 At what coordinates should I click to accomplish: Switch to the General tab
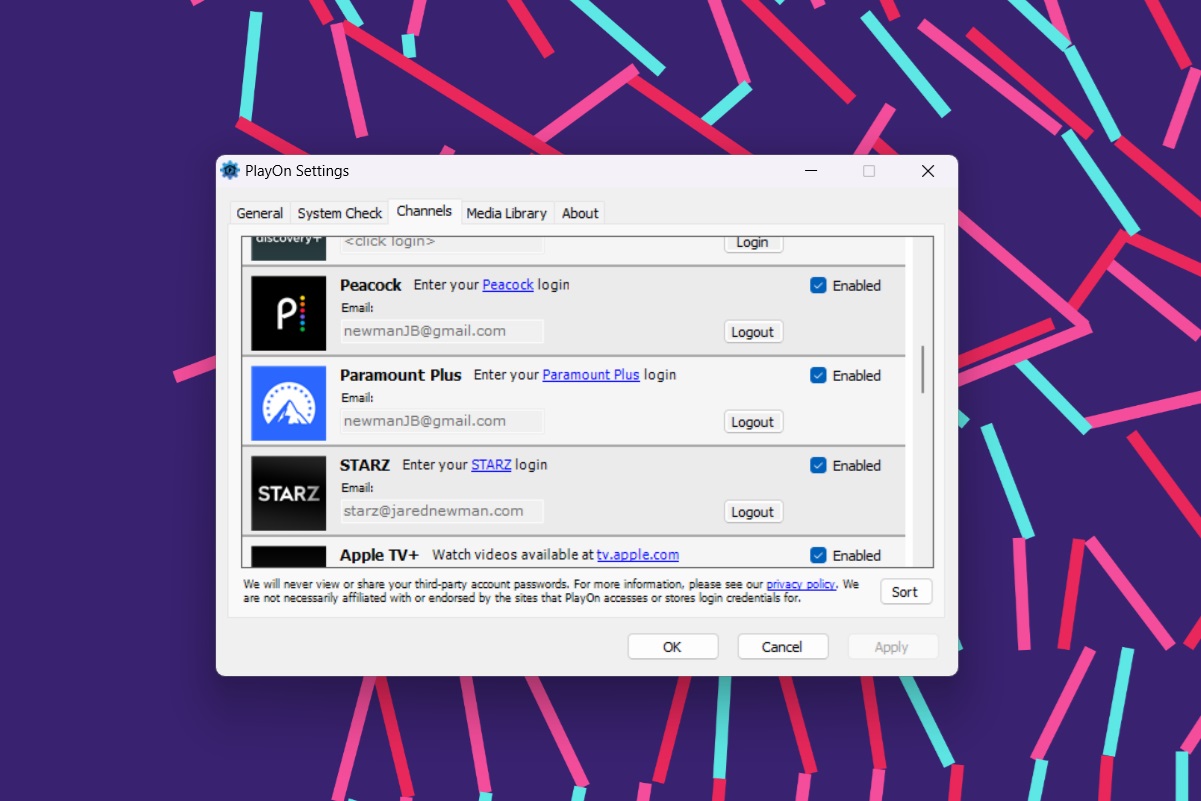[260, 213]
